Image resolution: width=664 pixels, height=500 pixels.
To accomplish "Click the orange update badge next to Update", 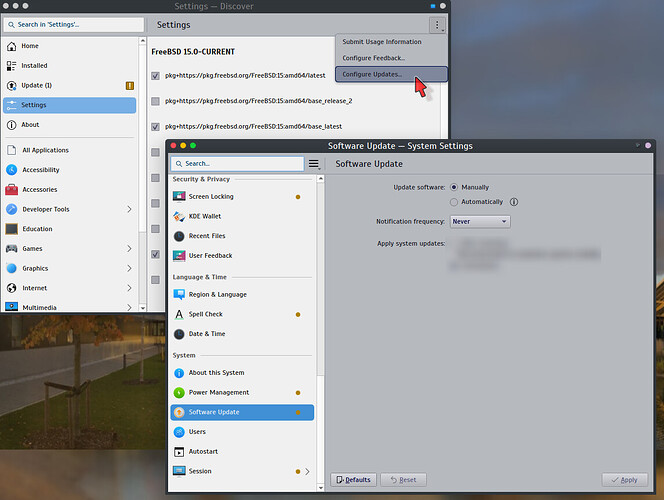I will (x=130, y=86).
